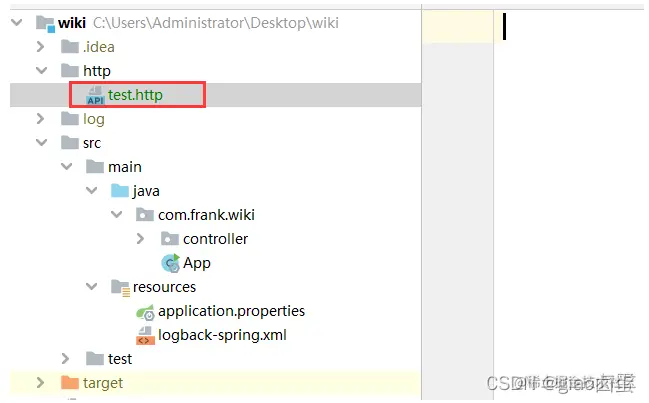649x403 pixels.
Task: Select the target folder label
Action: tap(103, 383)
